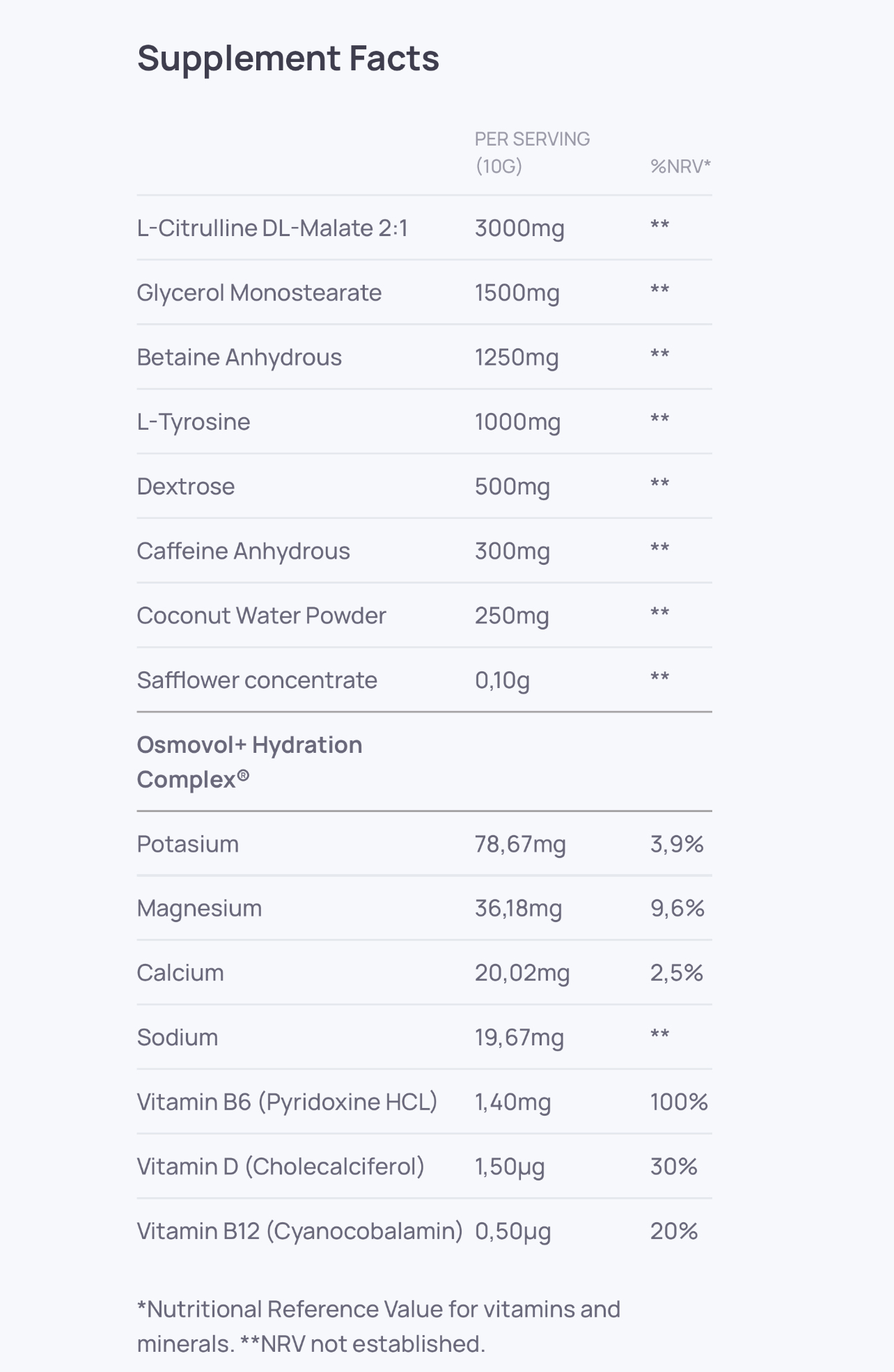Click the Calcium 2,5% NRV percentage

point(676,973)
